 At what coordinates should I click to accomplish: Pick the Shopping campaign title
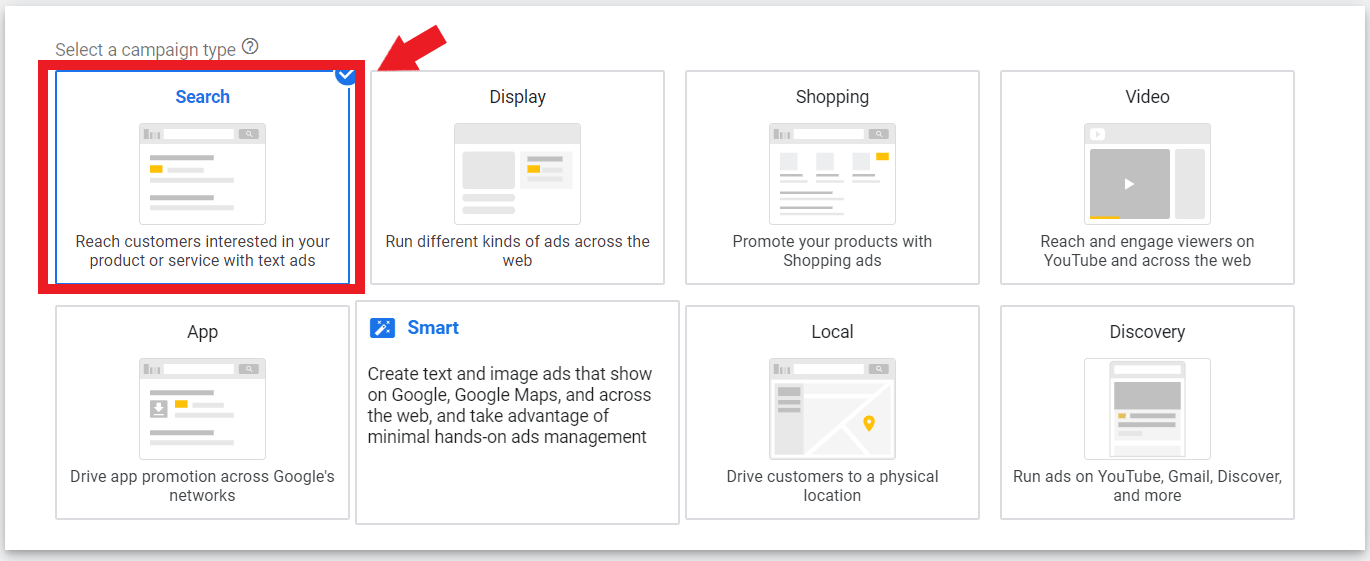[832, 97]
